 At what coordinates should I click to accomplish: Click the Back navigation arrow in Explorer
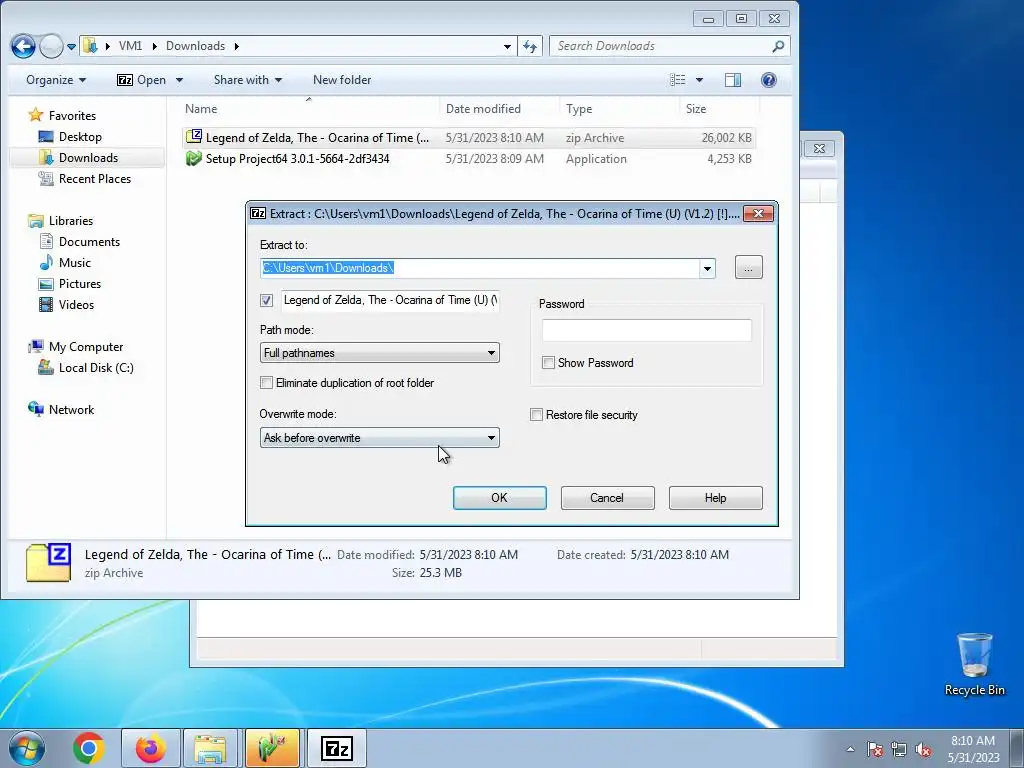pos(24,46)
